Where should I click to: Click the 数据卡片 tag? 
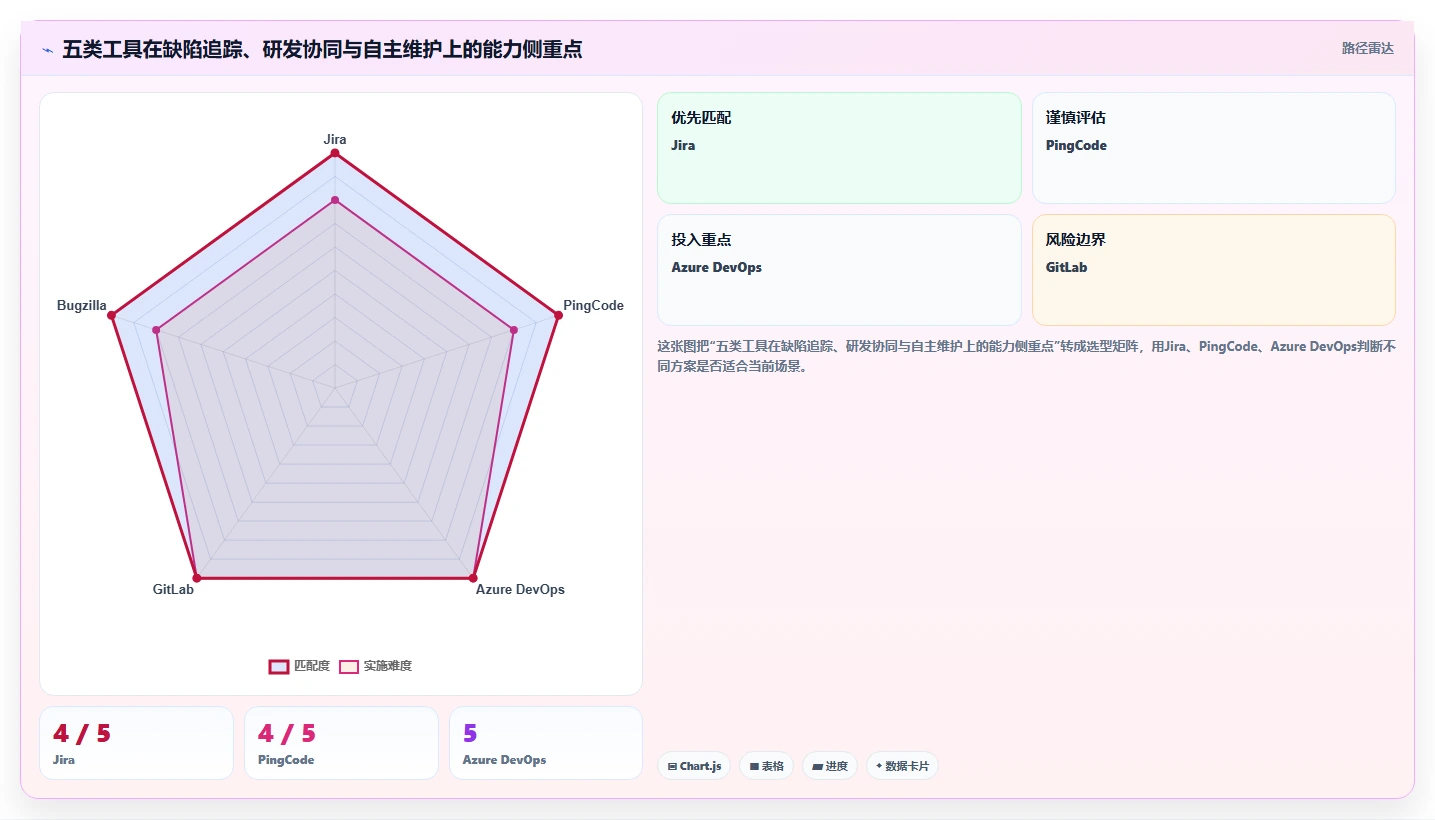pyautogui.click(x=902, y=766)
